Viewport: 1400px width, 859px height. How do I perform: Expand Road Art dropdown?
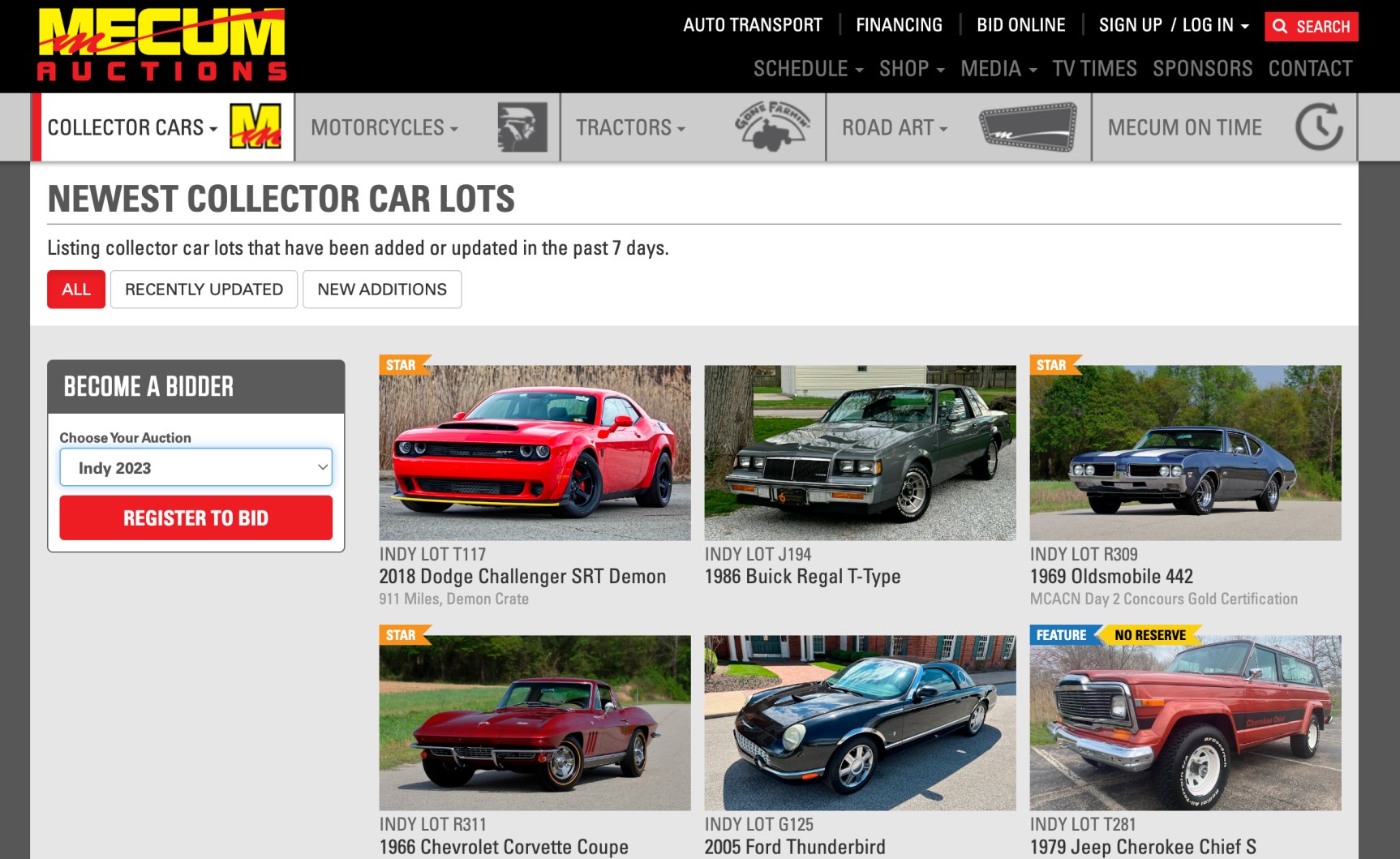[895, 127]
